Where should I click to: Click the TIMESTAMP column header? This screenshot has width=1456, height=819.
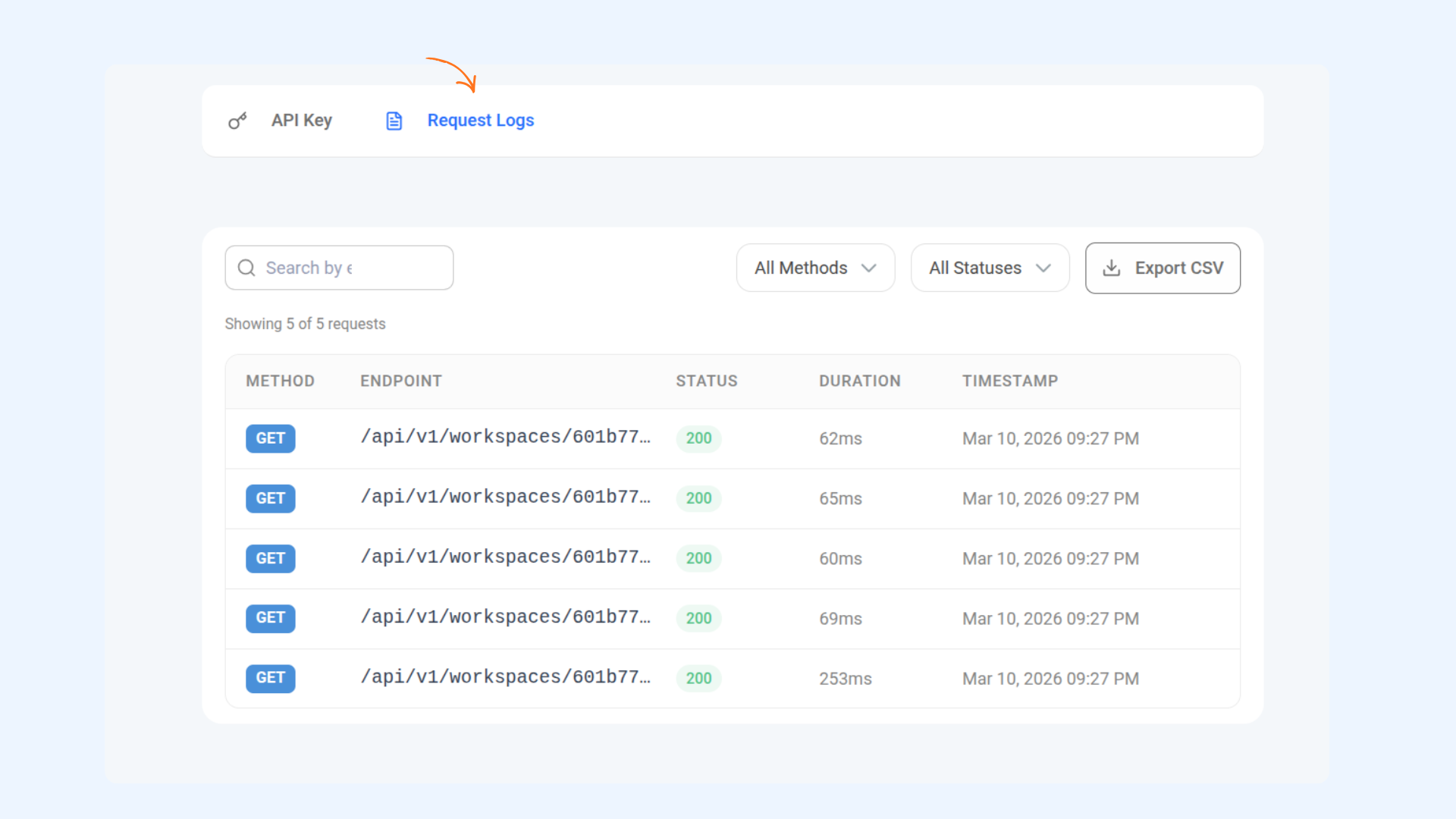1009,381
